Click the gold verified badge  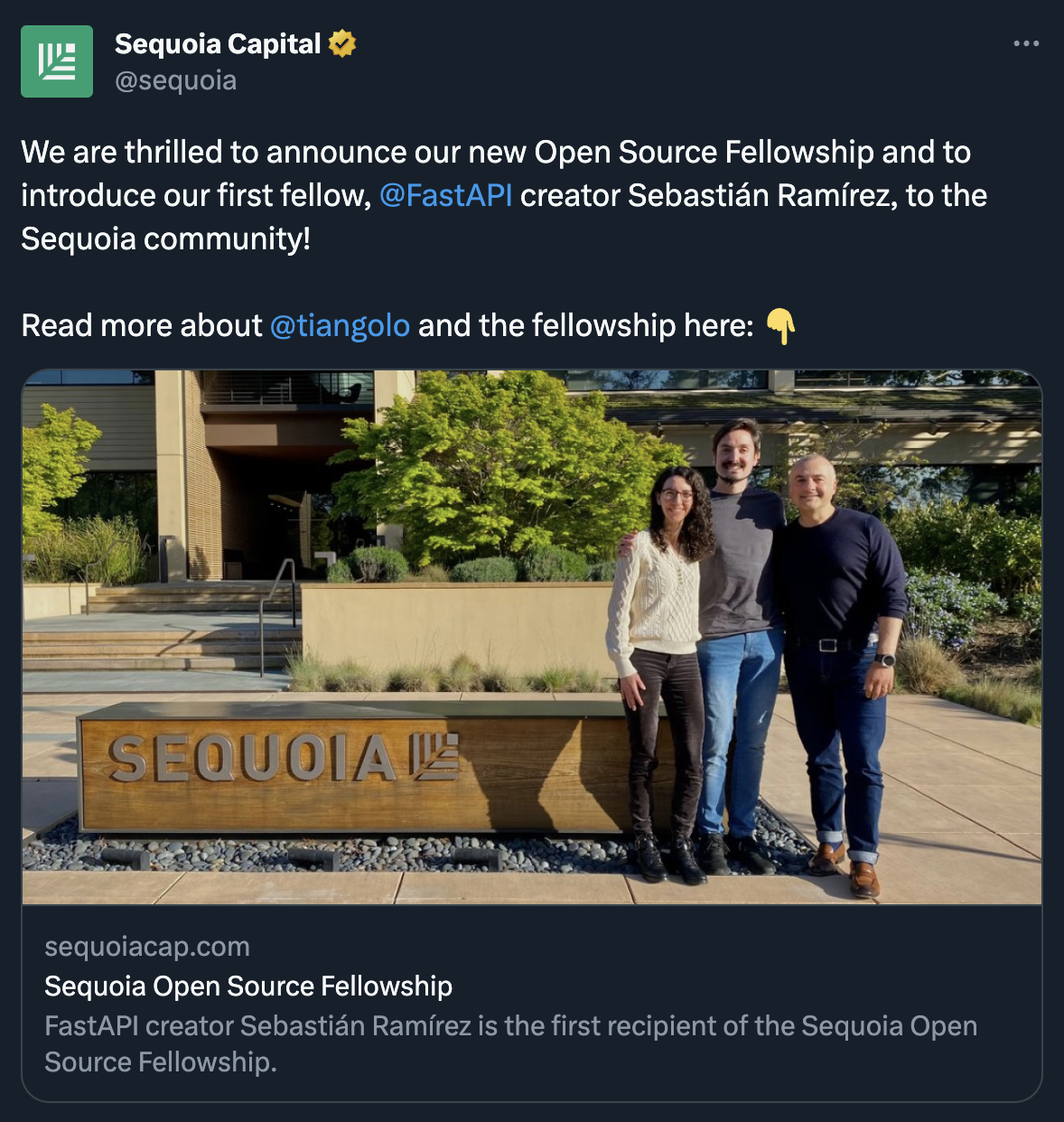pos(342,43)
